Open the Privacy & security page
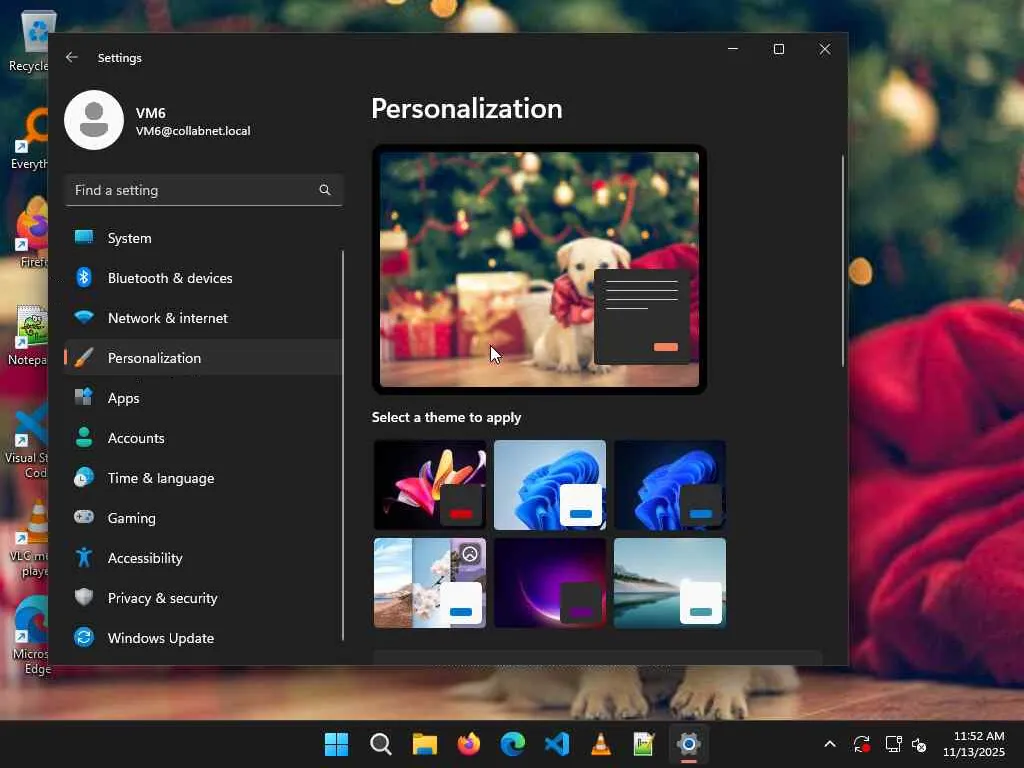1024x768 pixels. 162,598
